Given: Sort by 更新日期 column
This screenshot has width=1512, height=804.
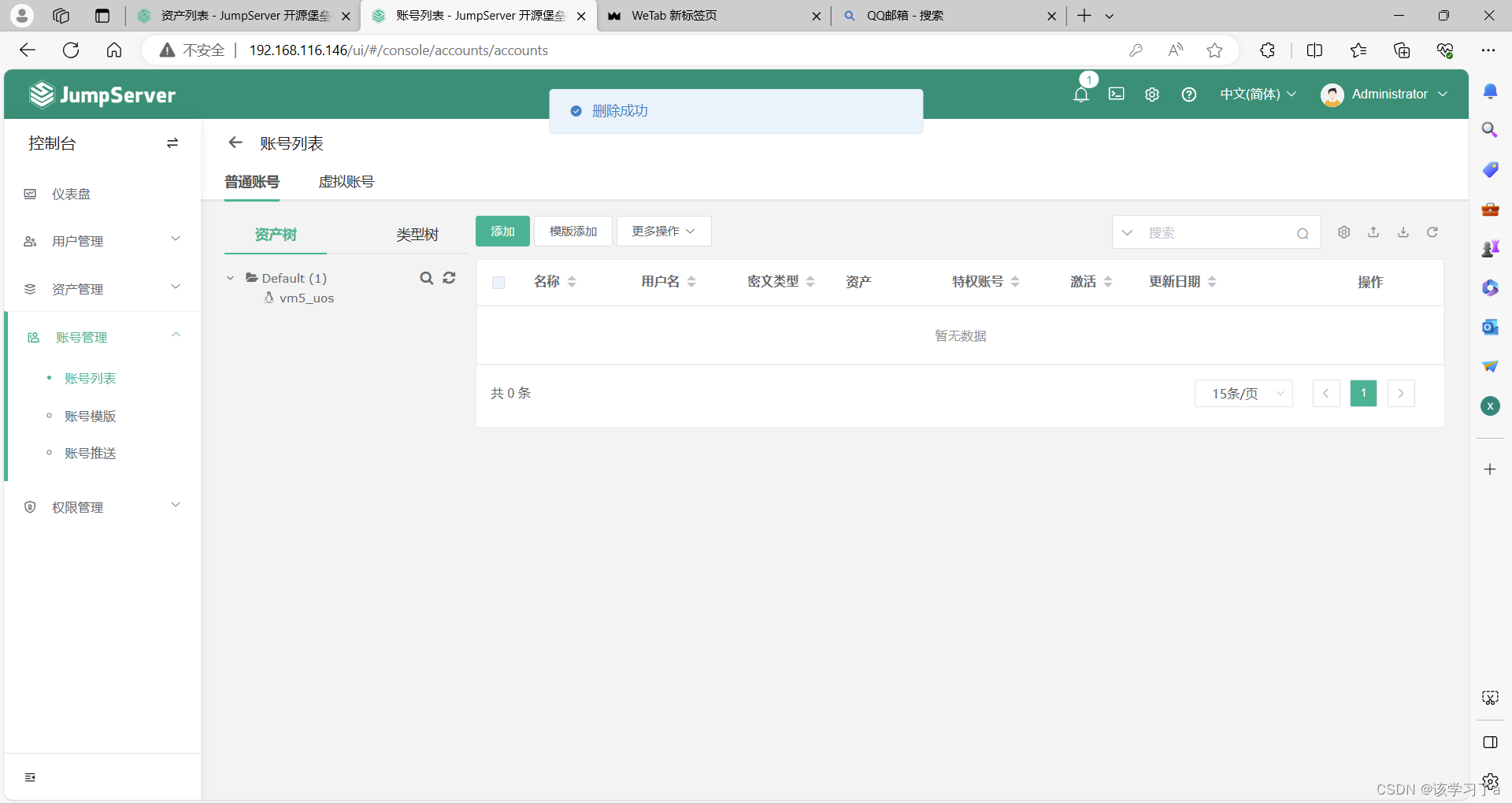Looking at the screenshot, I should coord(1212,282).
